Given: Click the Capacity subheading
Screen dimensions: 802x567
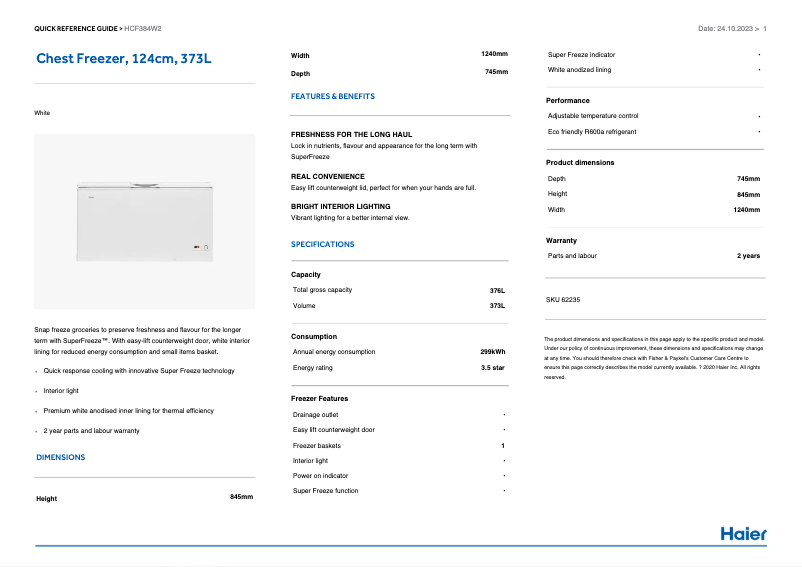Looking at the screenshot, I should pyautogui.click(x=305, y=275).
